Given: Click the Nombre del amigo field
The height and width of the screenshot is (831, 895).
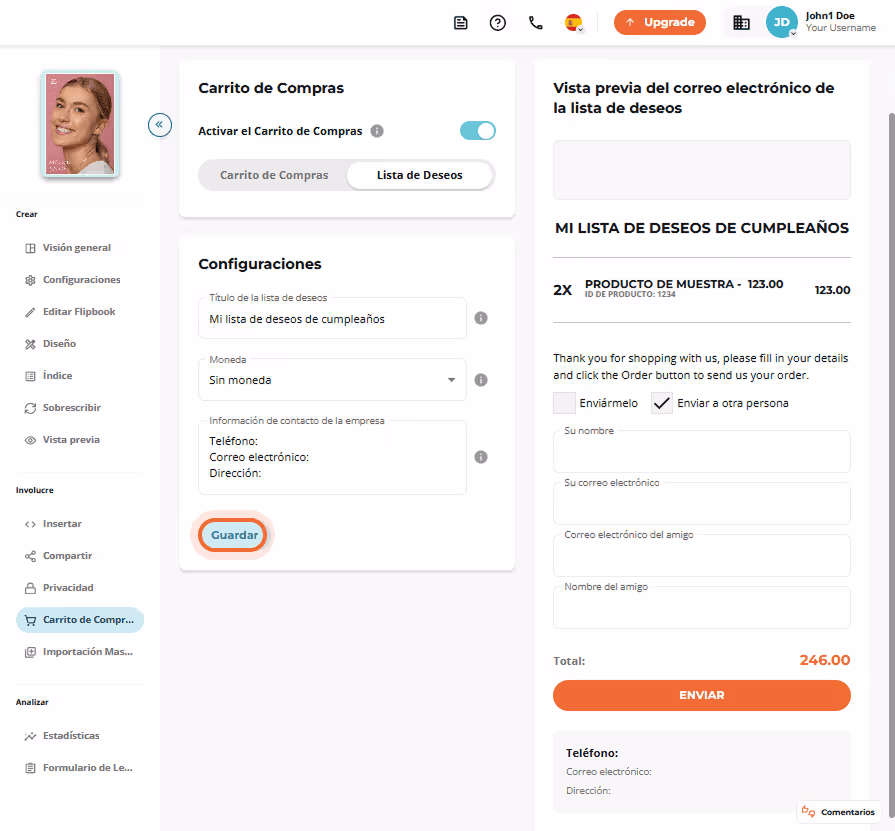Looking at the screenshot, I should click(x=702, y=608).
